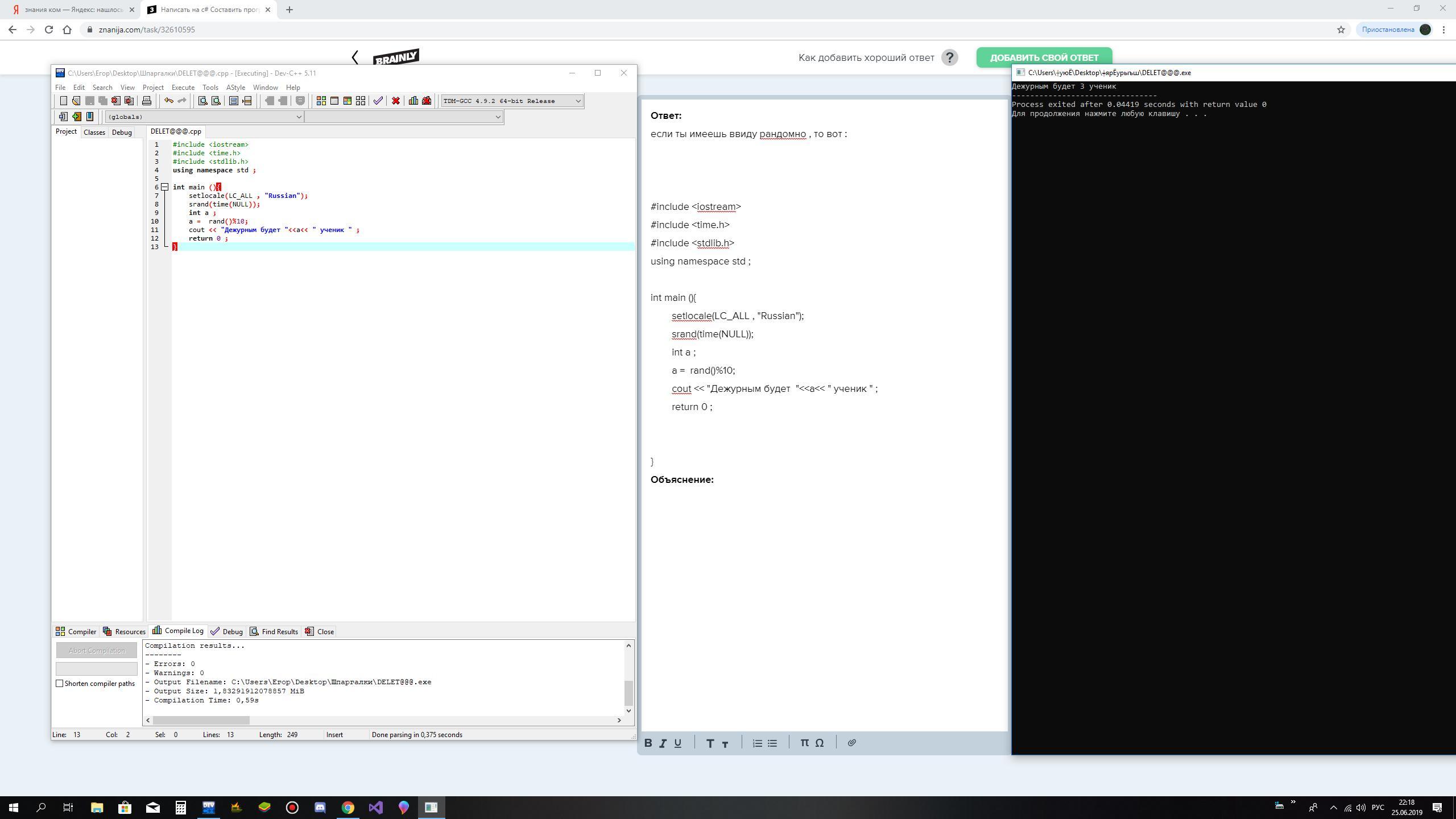Collapse the main function fold marker
1456x819 pixels.
tap(164, 187)
